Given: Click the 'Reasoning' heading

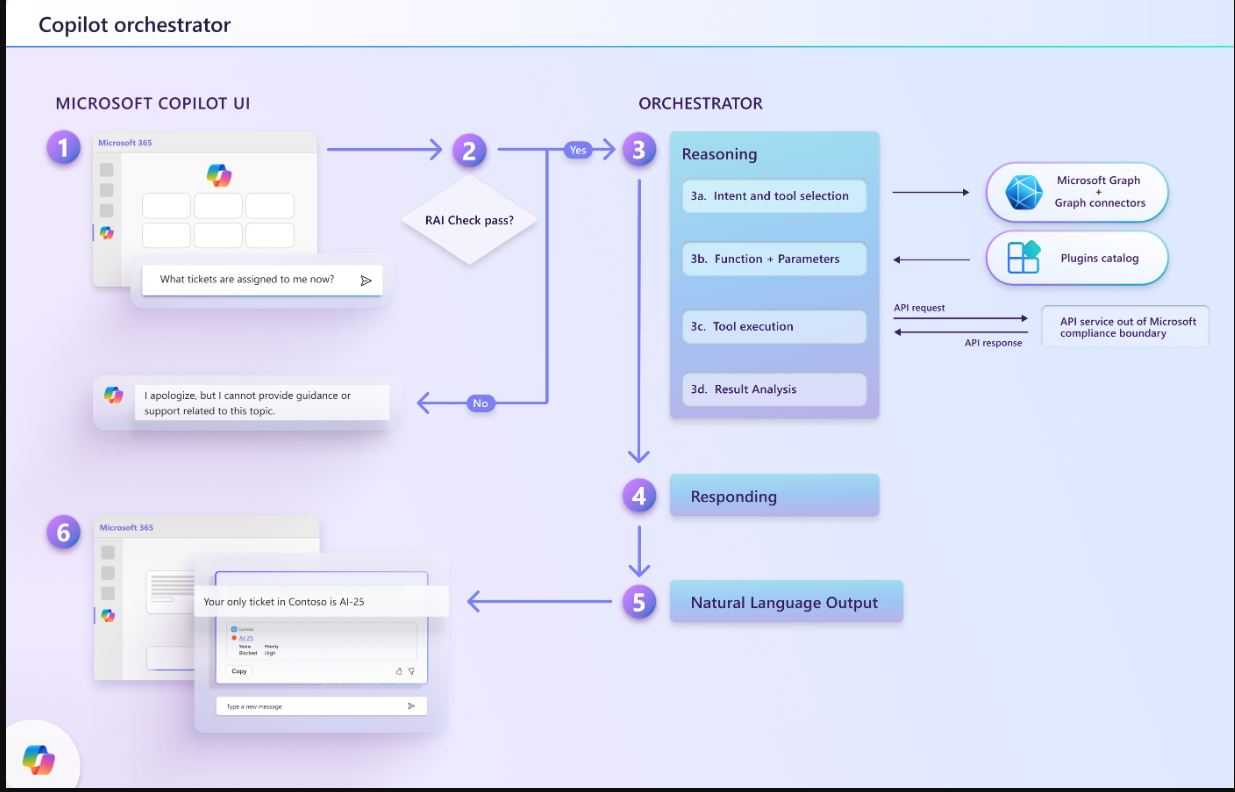Looking at the screenshot, I should click(x=719, y=154).
